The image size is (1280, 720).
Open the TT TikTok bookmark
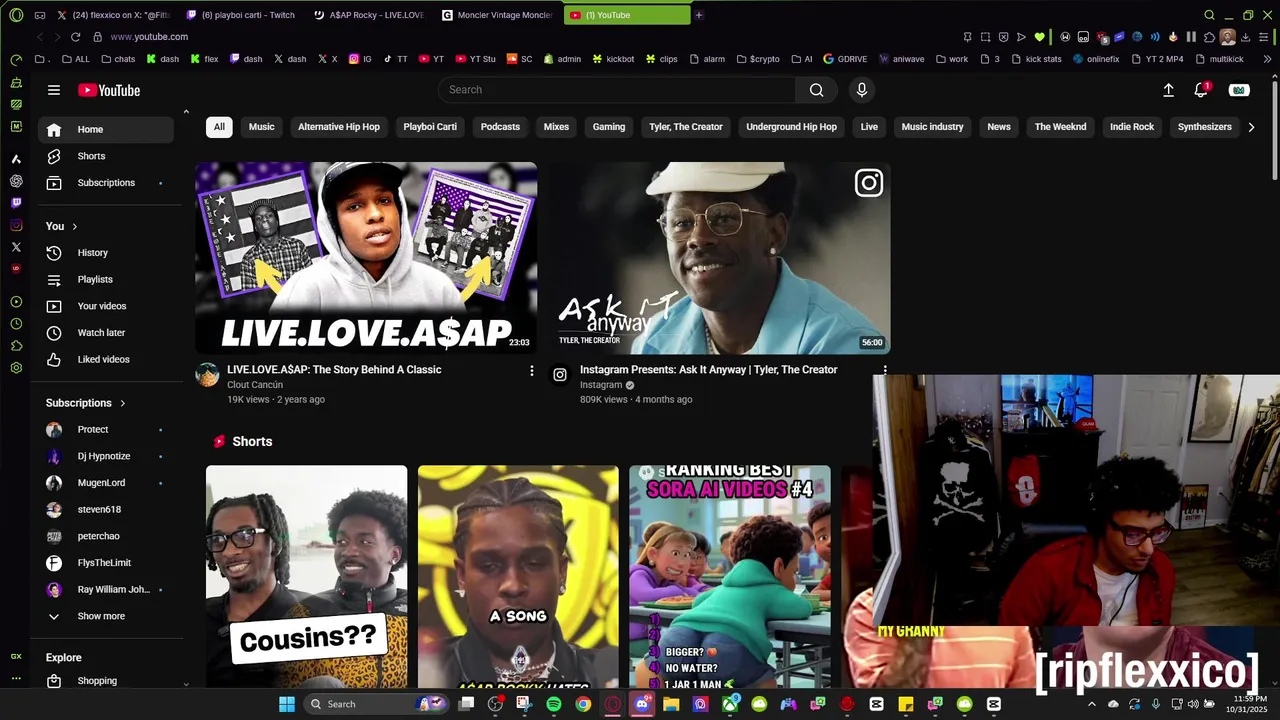pyautogui.click(x=396, y=59)
